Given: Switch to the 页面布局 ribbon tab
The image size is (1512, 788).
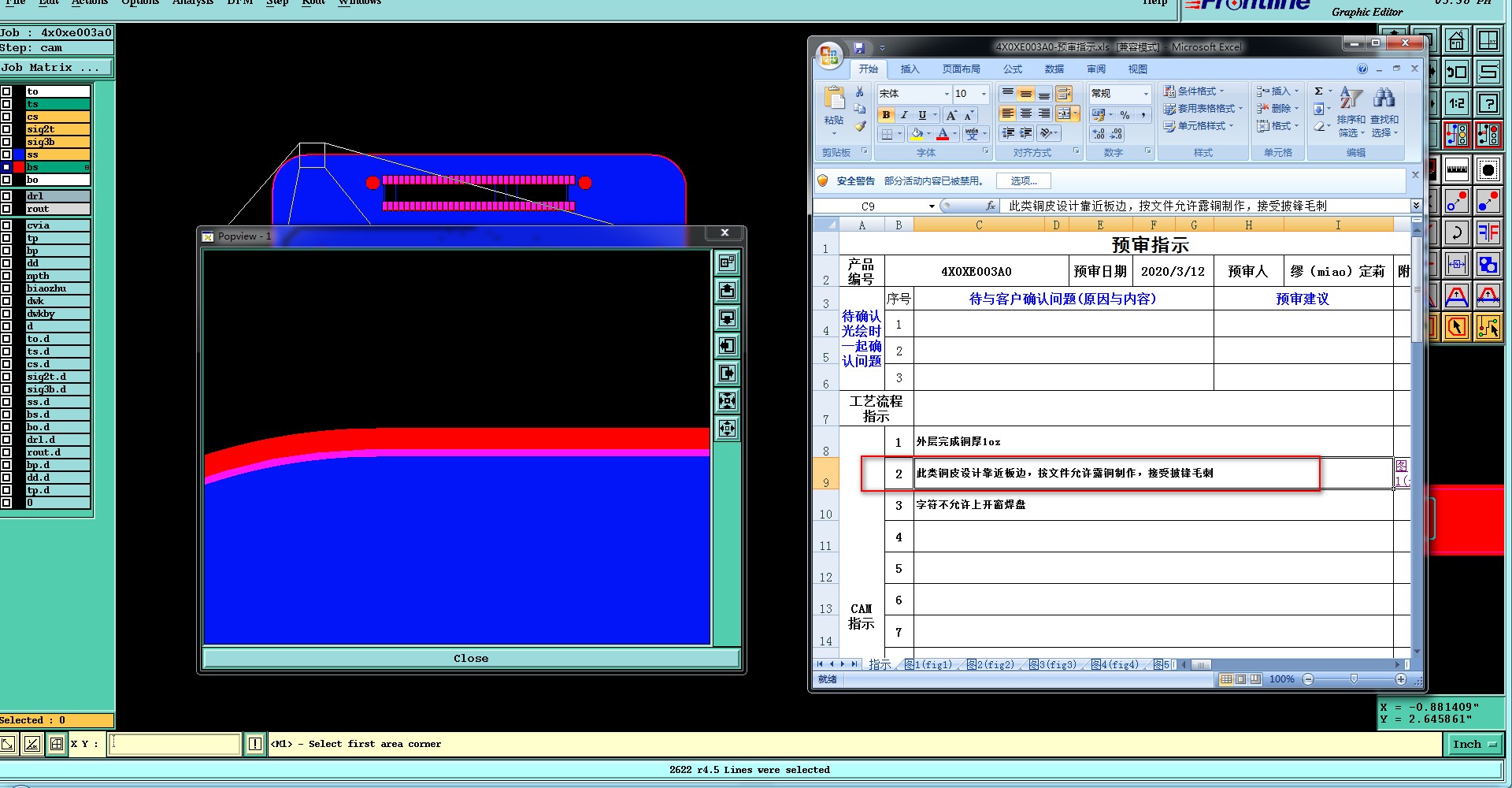Looking at the screenshot, I should 962,69.
